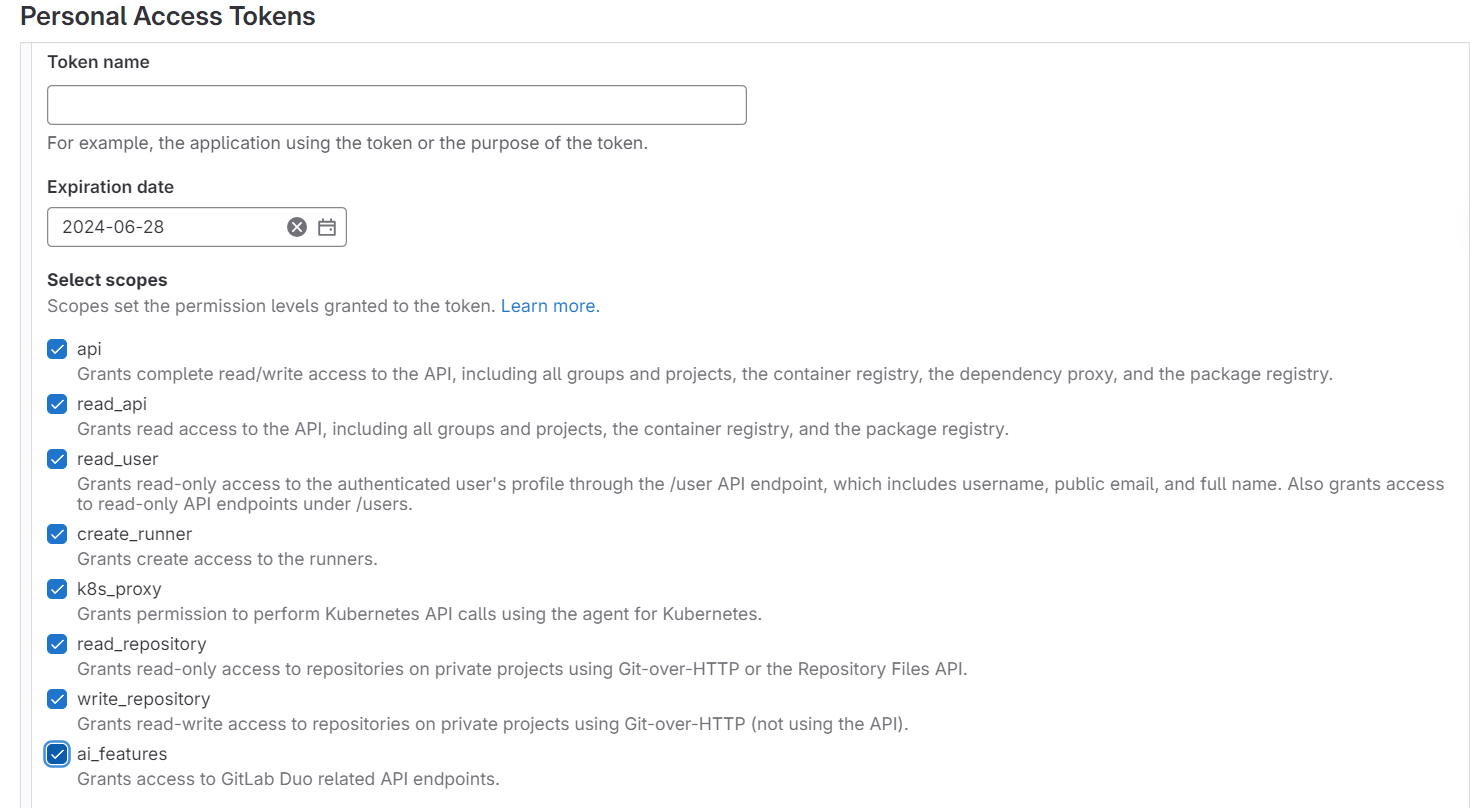Disable the read_repository scope
The height and width of the screenshot is (808, 1470).
pos(57,644)
